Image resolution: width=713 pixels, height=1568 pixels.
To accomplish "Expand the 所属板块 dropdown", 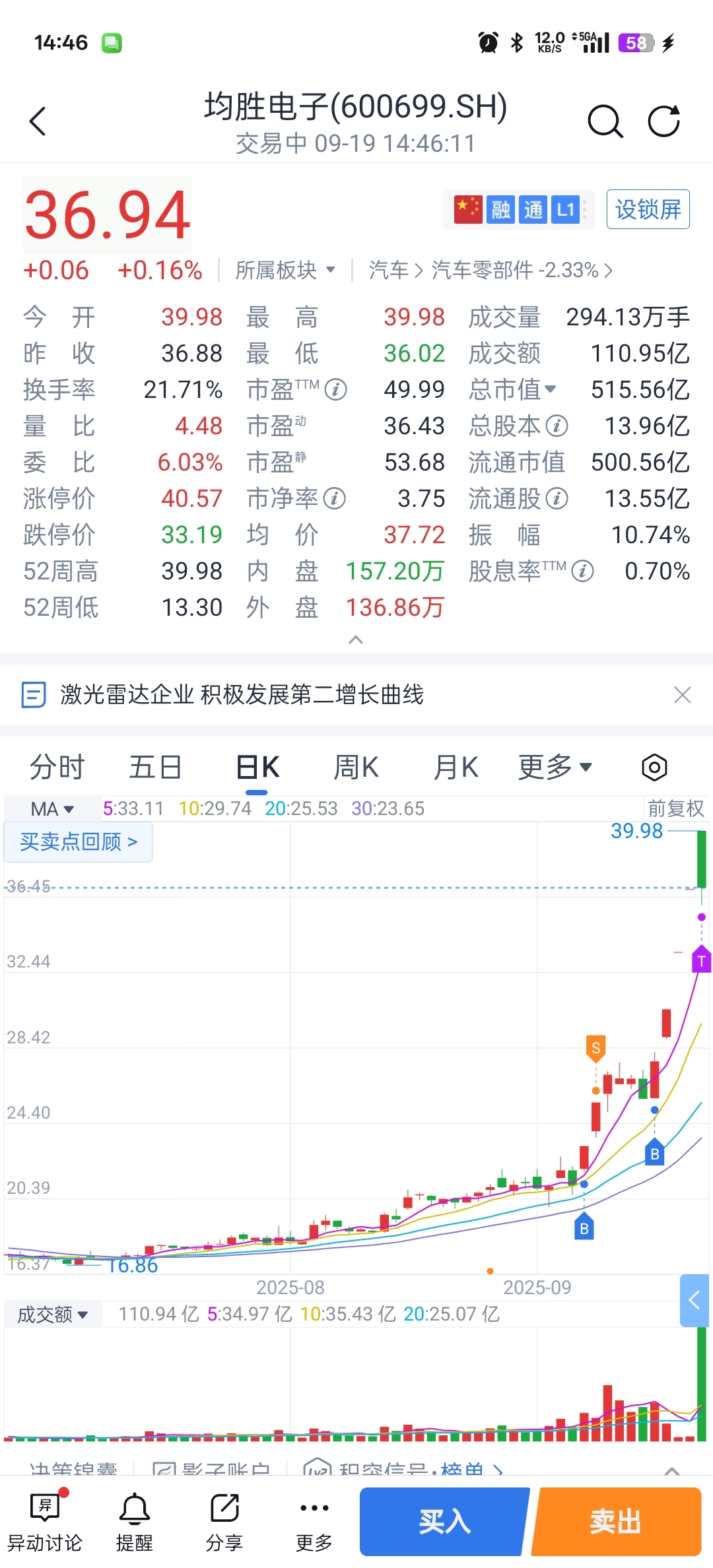I will (285, 270).
